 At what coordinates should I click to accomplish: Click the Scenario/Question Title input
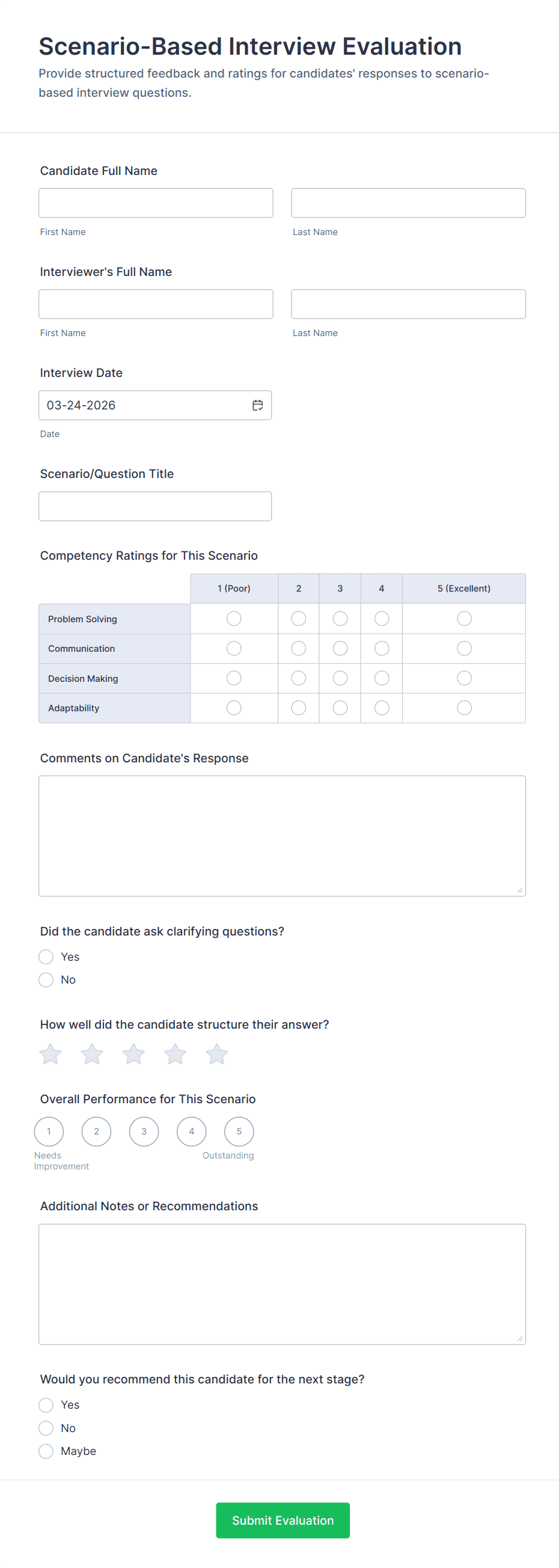[155, 506]
